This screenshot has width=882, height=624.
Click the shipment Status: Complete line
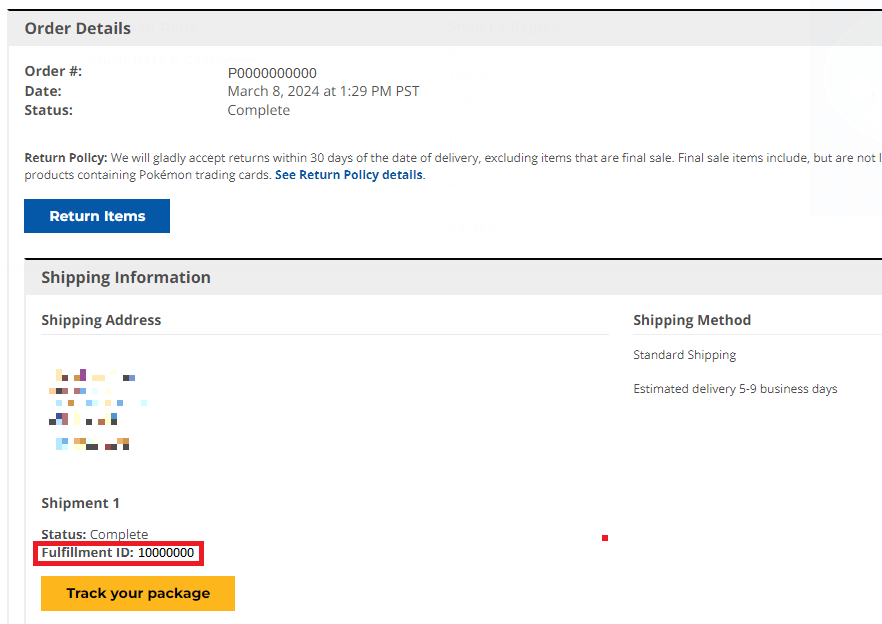[94, 534]
